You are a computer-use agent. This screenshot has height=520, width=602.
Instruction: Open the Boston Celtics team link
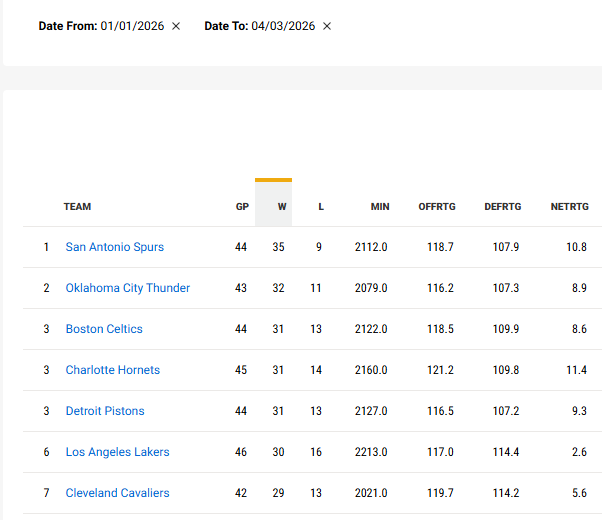(x=104, y=329)
